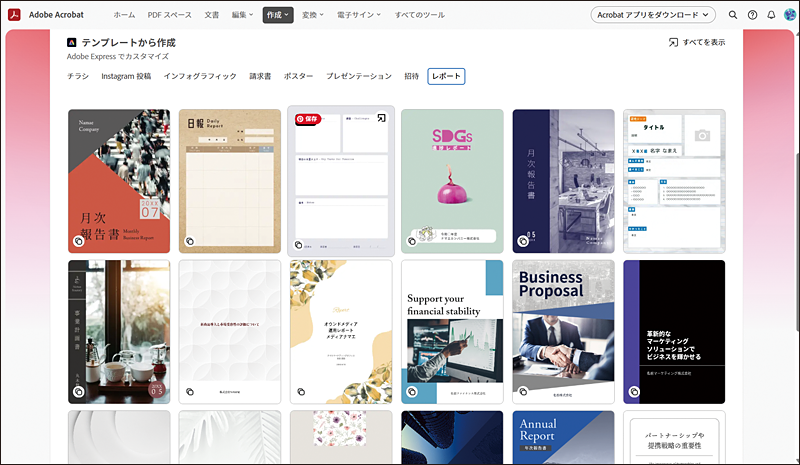Click multi-page icon on Business Proposal template

(523, 393)
